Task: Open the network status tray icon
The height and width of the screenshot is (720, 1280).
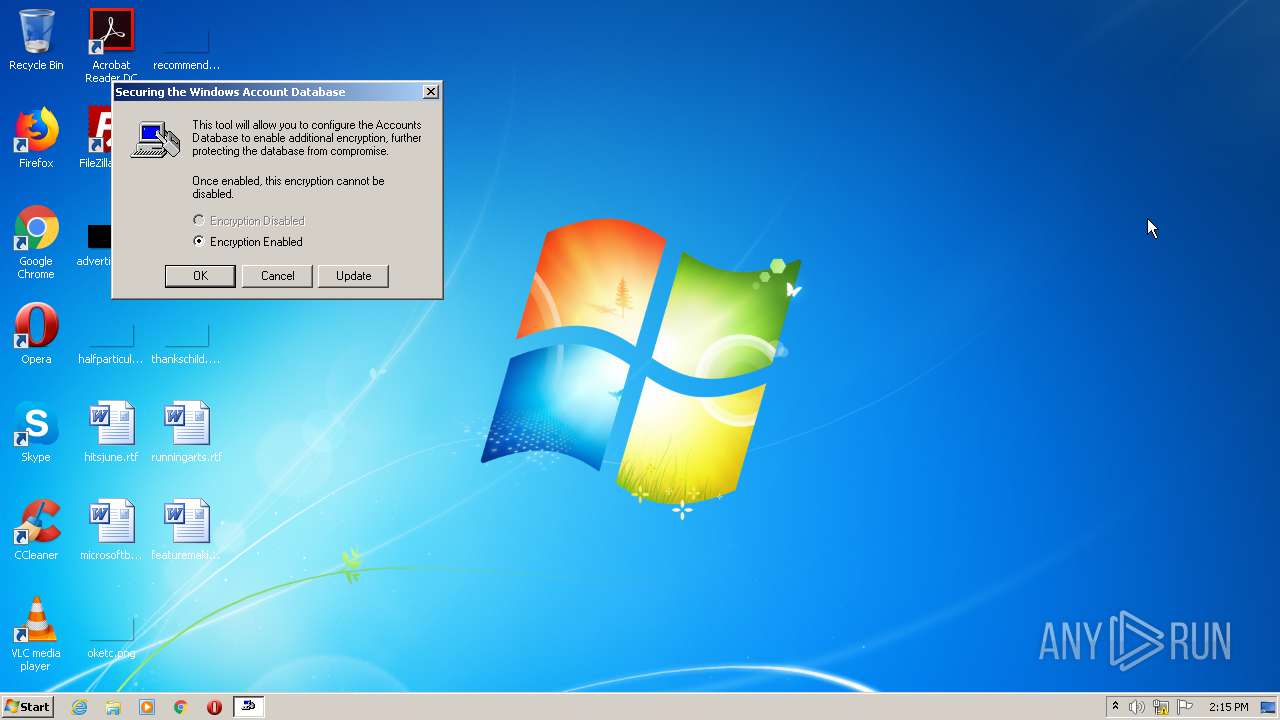Action: click(1161, 707)
